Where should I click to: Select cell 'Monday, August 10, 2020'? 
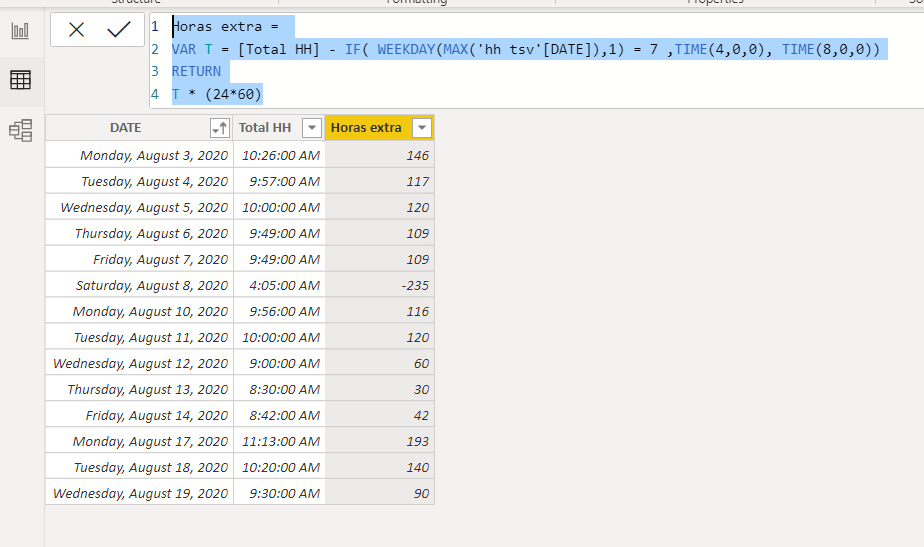139,311
